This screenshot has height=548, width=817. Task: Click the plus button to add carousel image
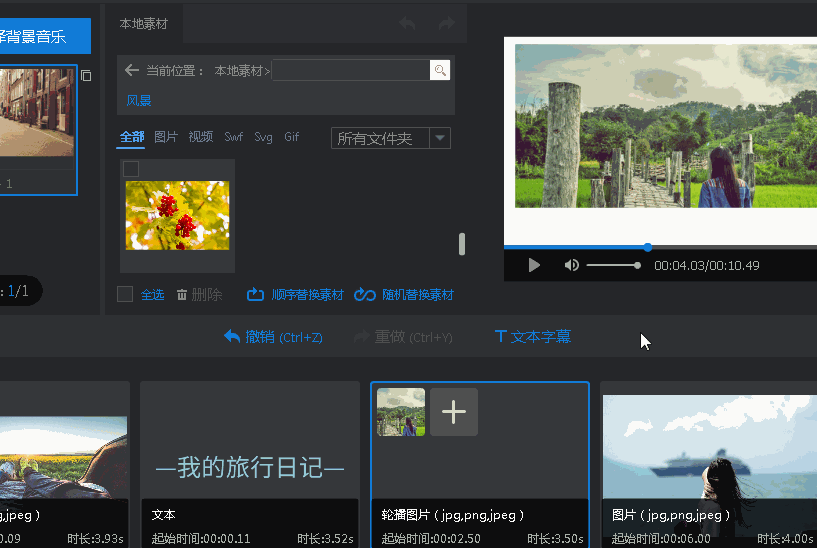(454, 412)
